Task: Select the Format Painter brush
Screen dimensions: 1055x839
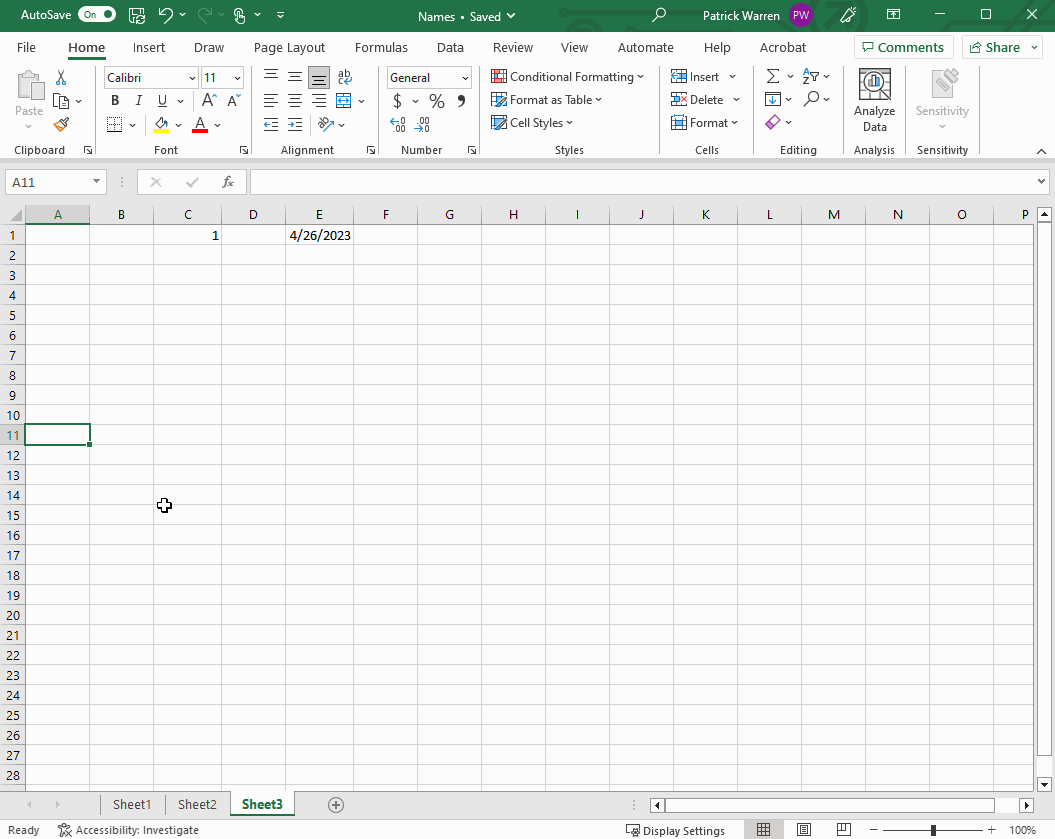Action: [61, 124]
